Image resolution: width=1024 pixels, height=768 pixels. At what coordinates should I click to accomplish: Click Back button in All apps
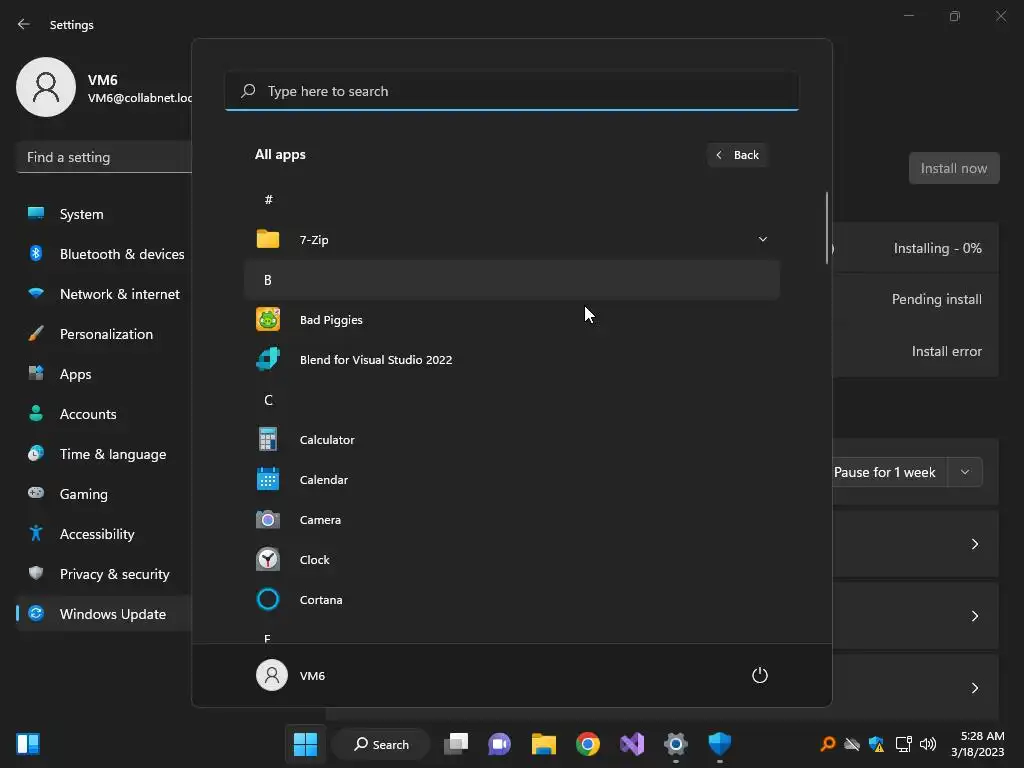(x=737, y=155)
